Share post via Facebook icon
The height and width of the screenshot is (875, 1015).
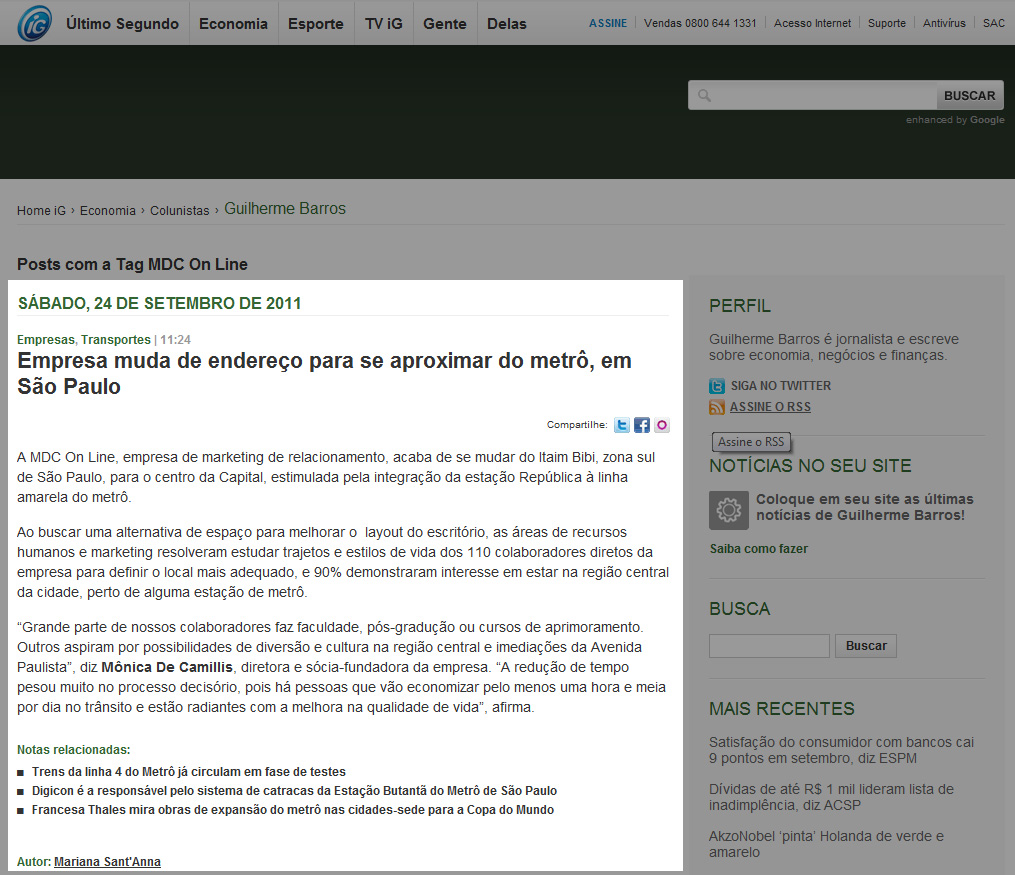point(642,425)
